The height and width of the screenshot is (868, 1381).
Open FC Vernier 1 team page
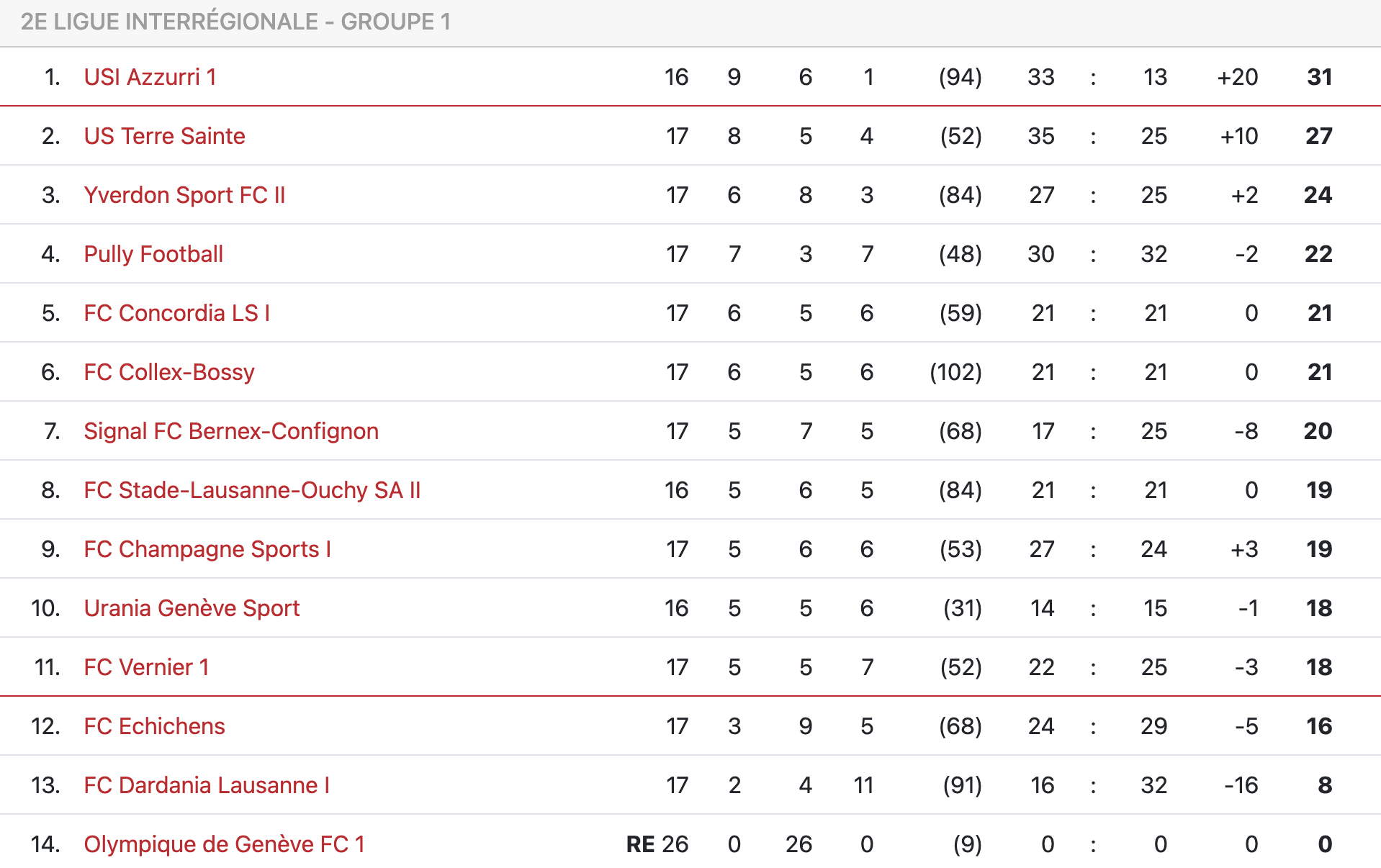(146, 667)
